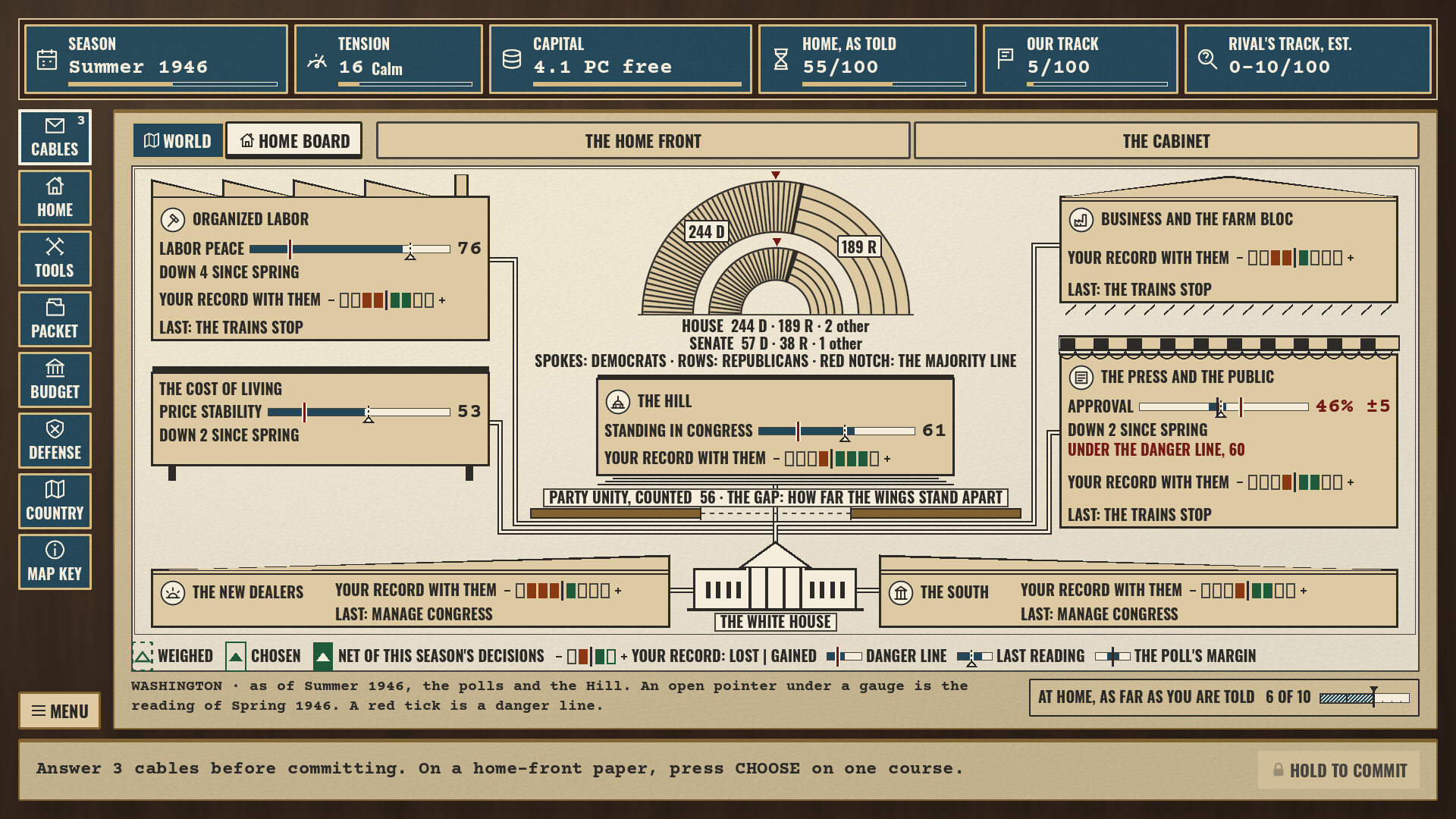Click the Press and Public newspaper icon
This screenshot has width=1456, height=819.
1081,377
